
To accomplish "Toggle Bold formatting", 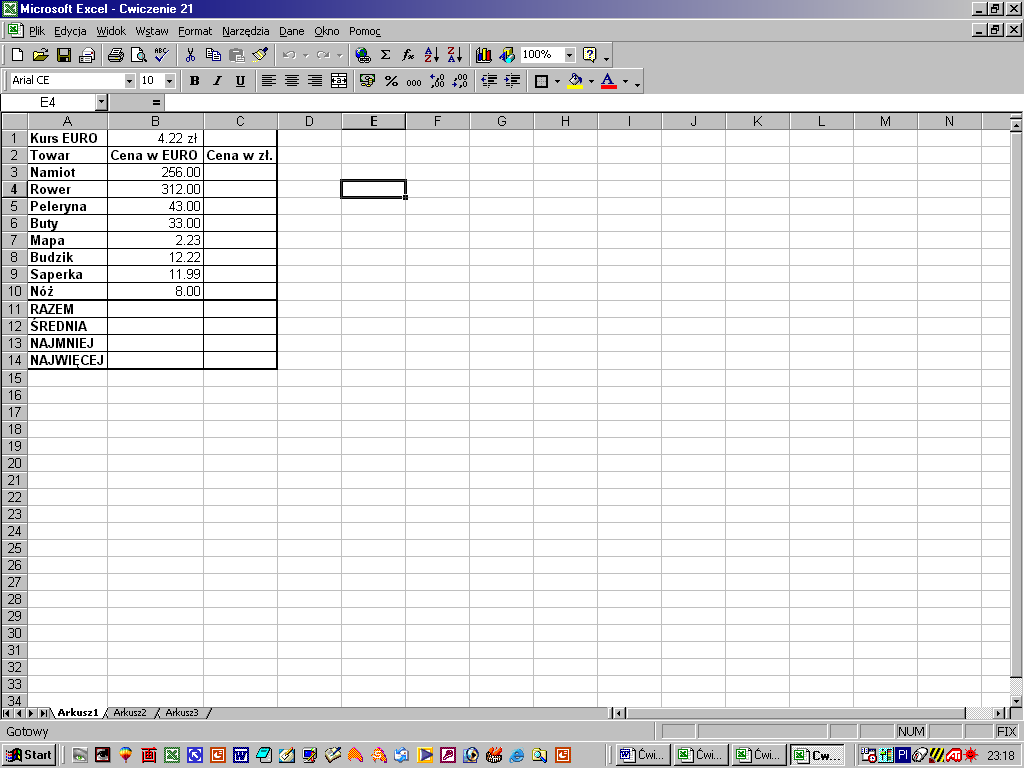I will tap(194, 81).
